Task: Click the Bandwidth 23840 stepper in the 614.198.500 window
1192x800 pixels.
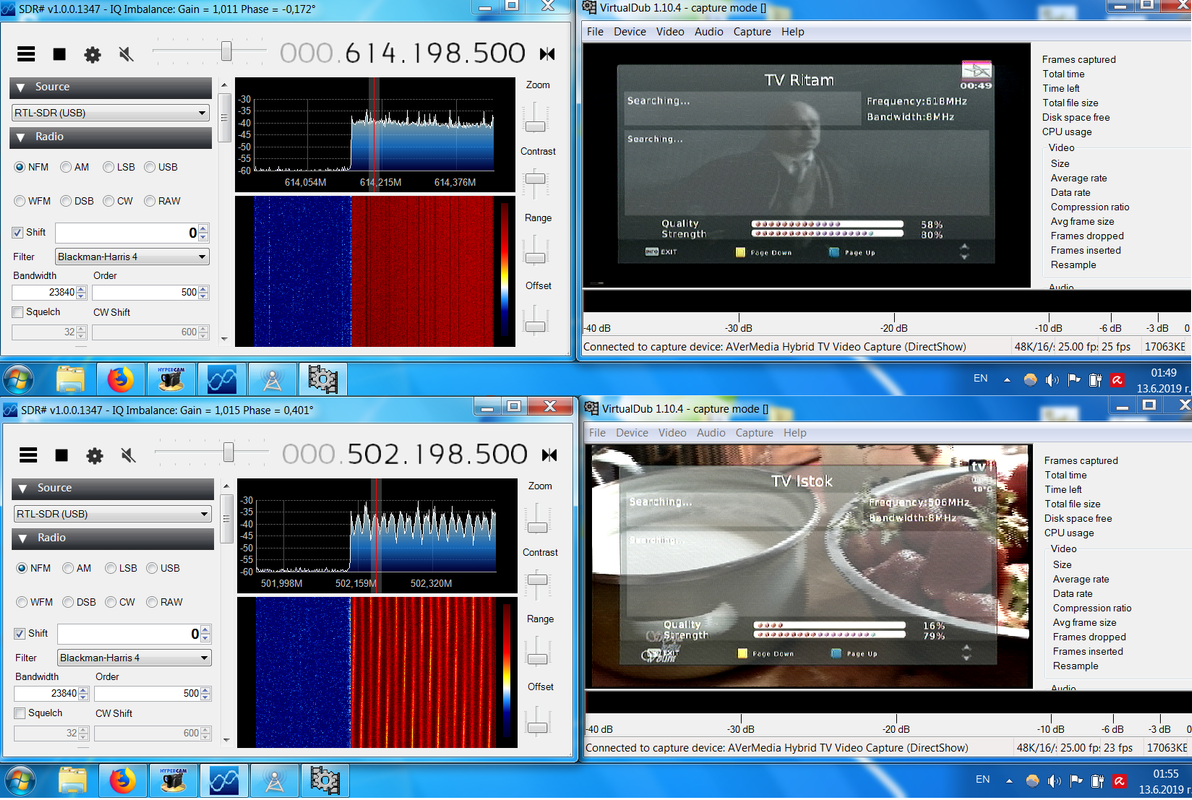Action: click(81, 292)
